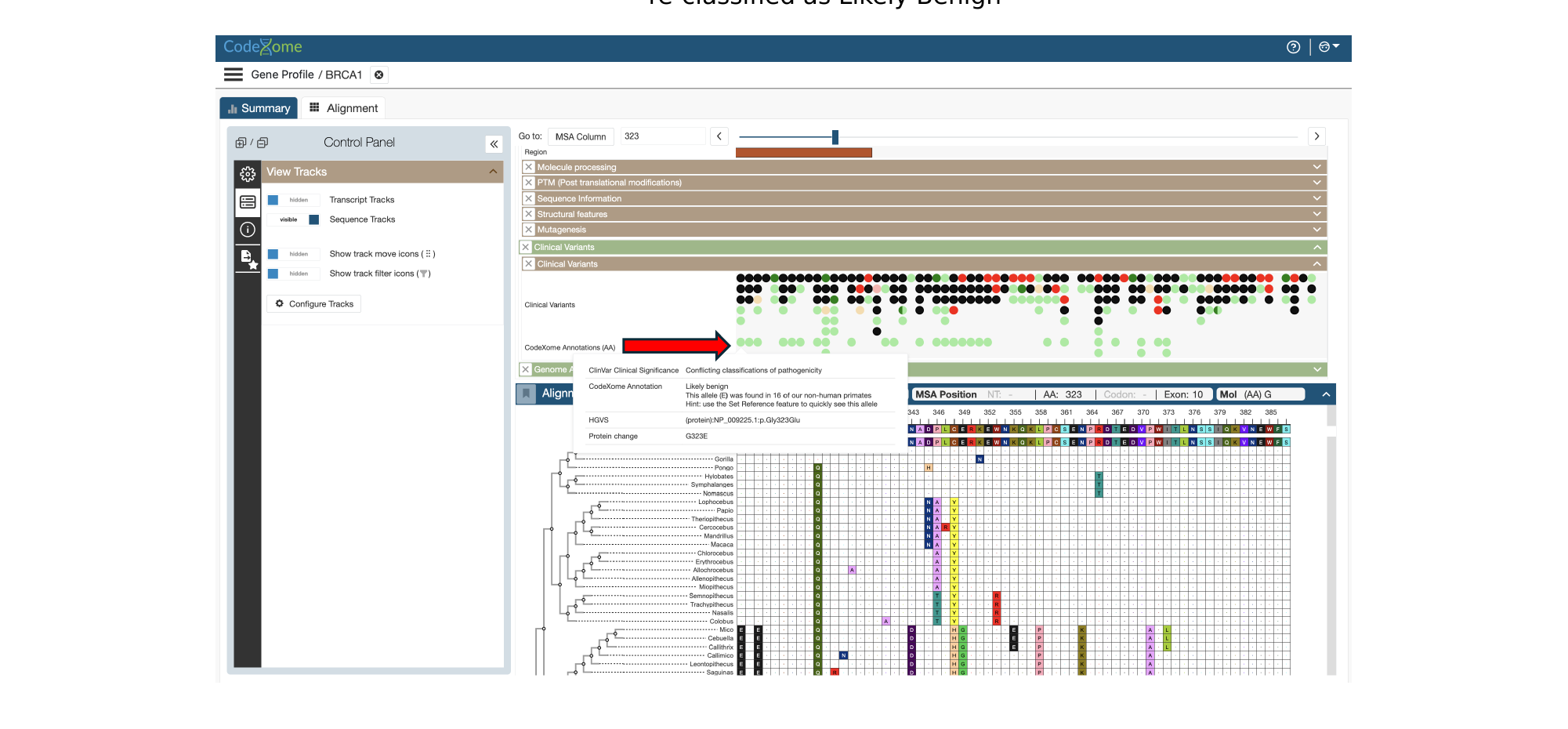Screen dimensions: 1568x729
Task: Select the Colobus row label
Action: [722, 622]
